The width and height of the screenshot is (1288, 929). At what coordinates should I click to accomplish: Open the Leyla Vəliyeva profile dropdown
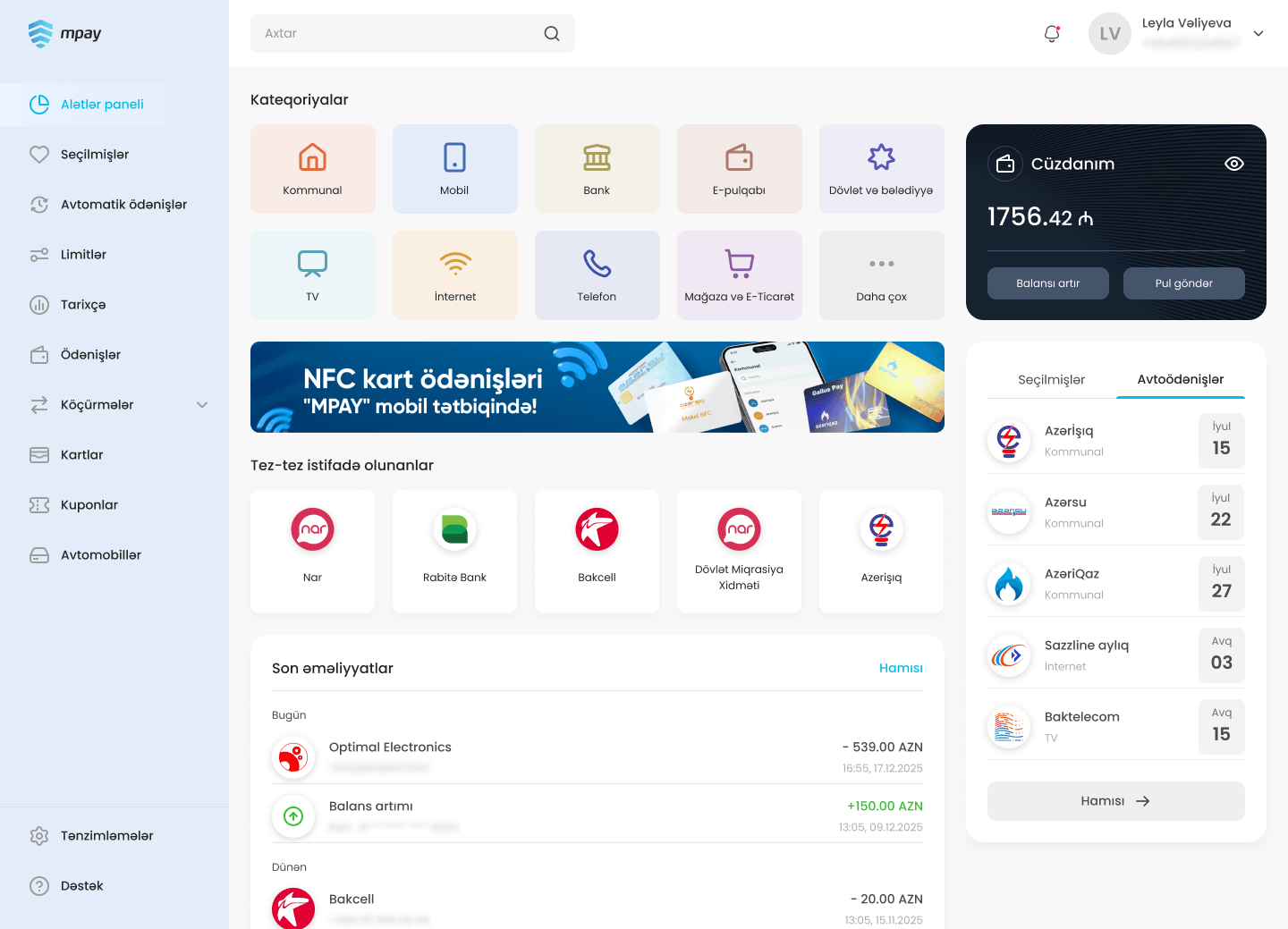coord(1258,34)
